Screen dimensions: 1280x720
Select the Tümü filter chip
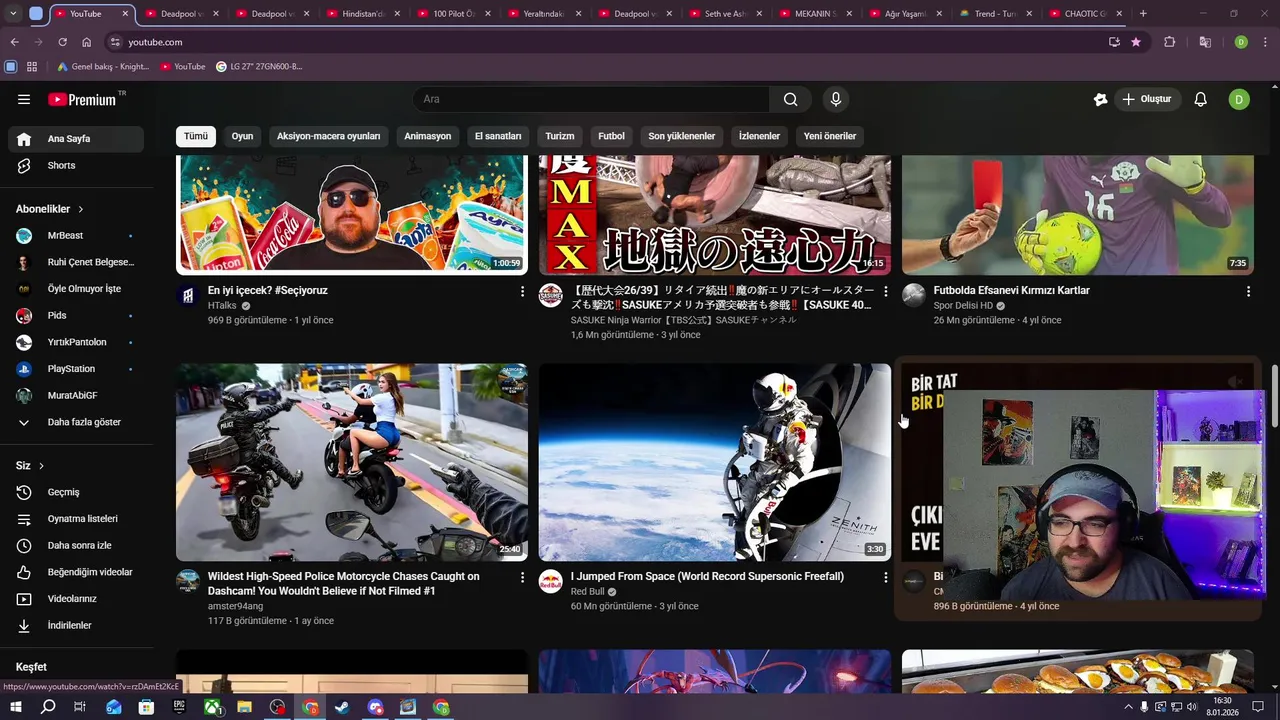pos(196,136)
